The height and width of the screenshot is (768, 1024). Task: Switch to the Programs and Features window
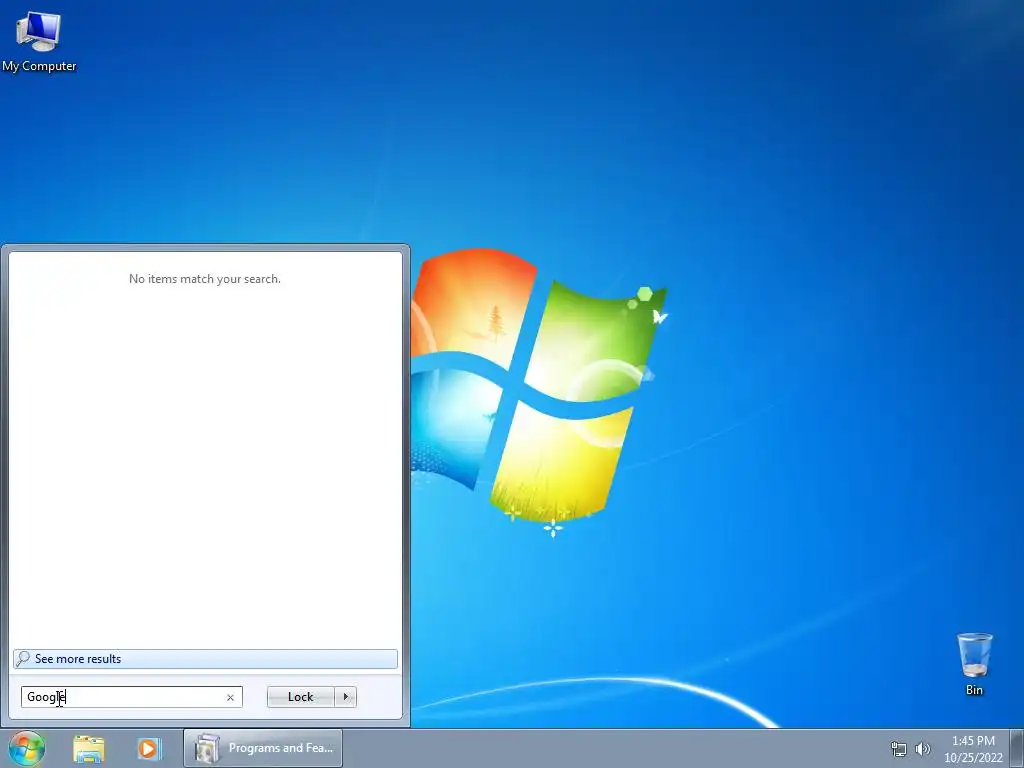263,748
